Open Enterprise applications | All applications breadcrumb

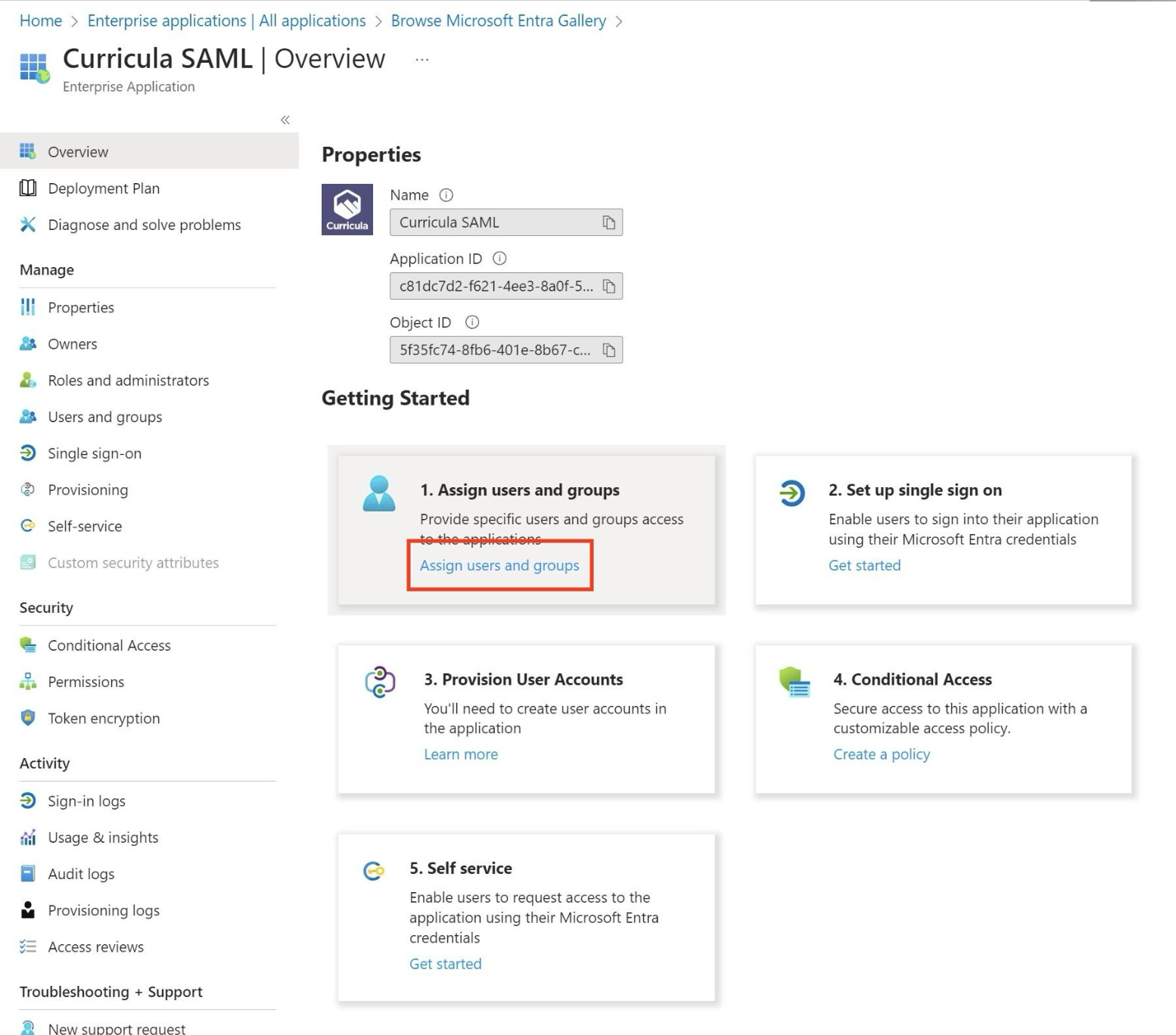[226, 20]
